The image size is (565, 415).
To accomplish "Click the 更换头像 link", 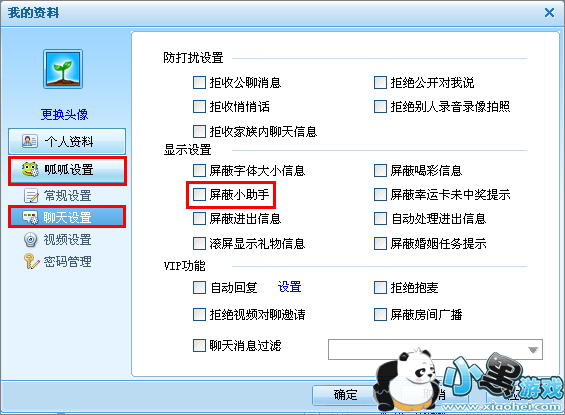I will point(64,115).
